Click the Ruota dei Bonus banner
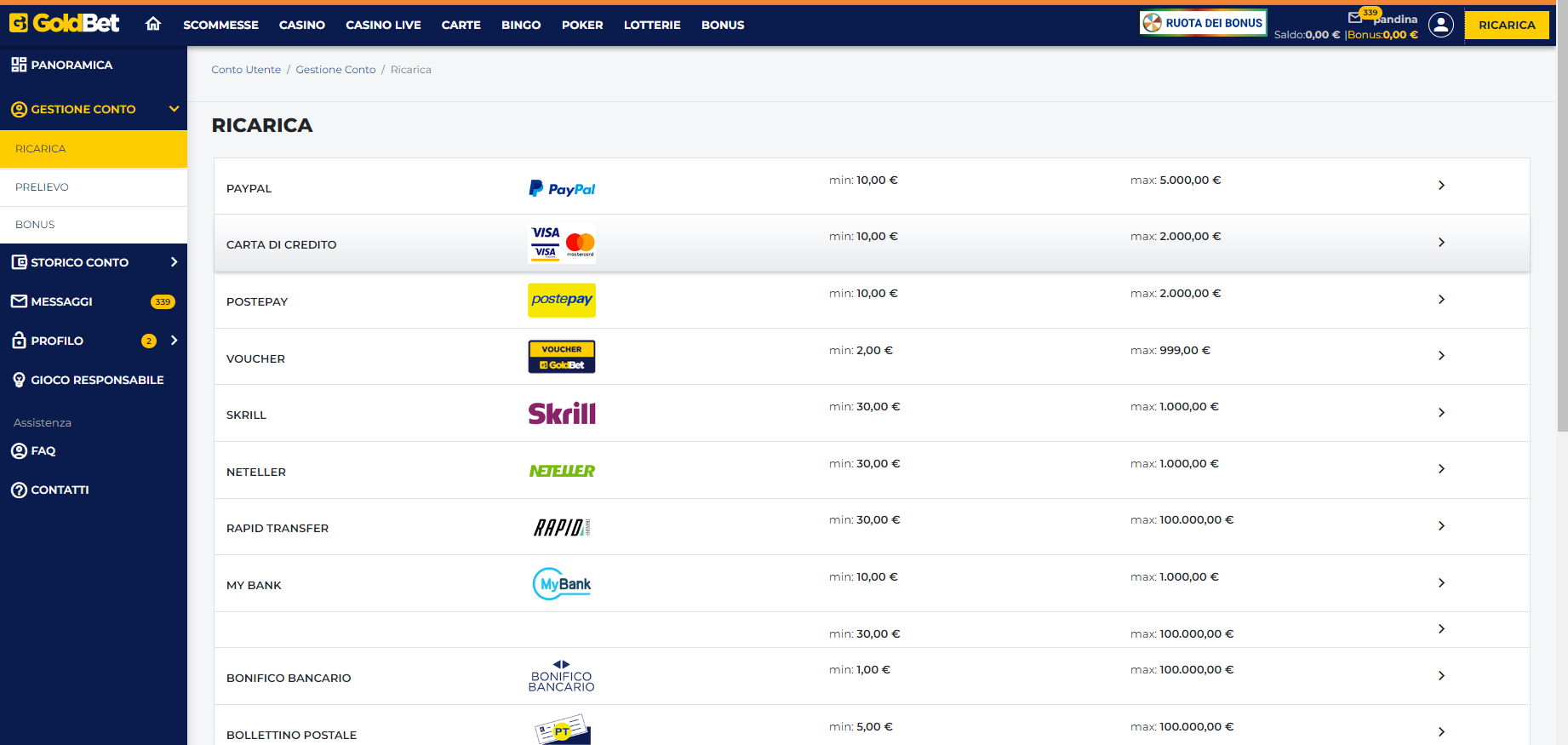1568x745 pixels. (1203, 23)
